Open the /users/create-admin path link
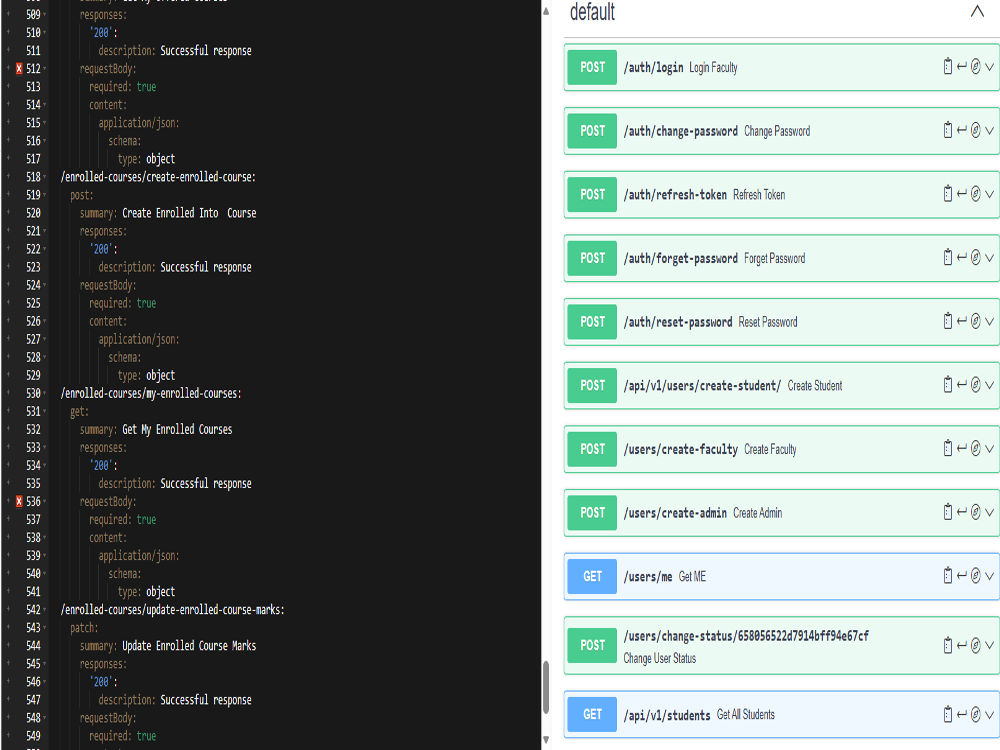 pyautogui.click(x=675, y=513)
